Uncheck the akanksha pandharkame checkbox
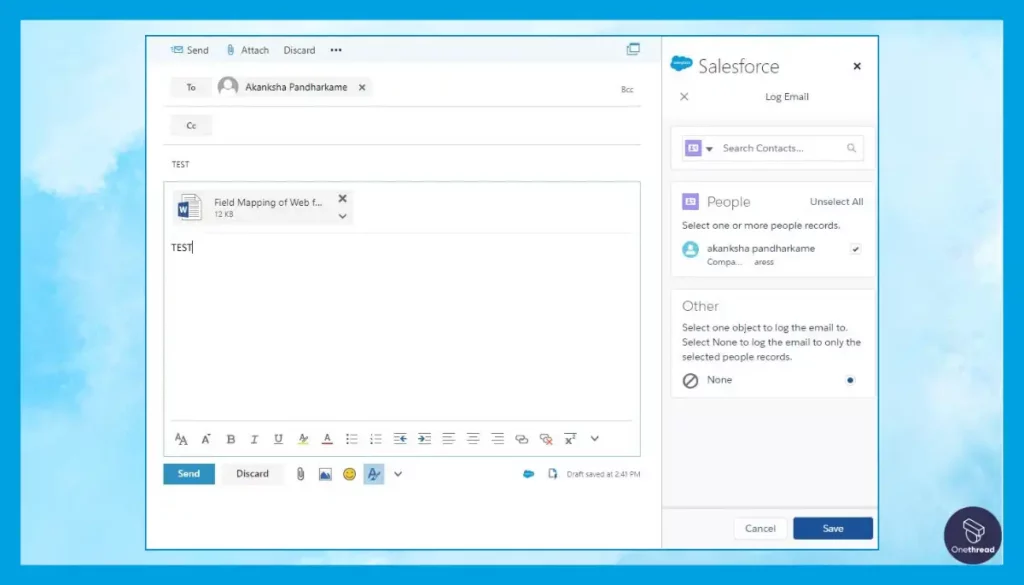The width and height of the screenshot is (1024, 585). point(856,249)
